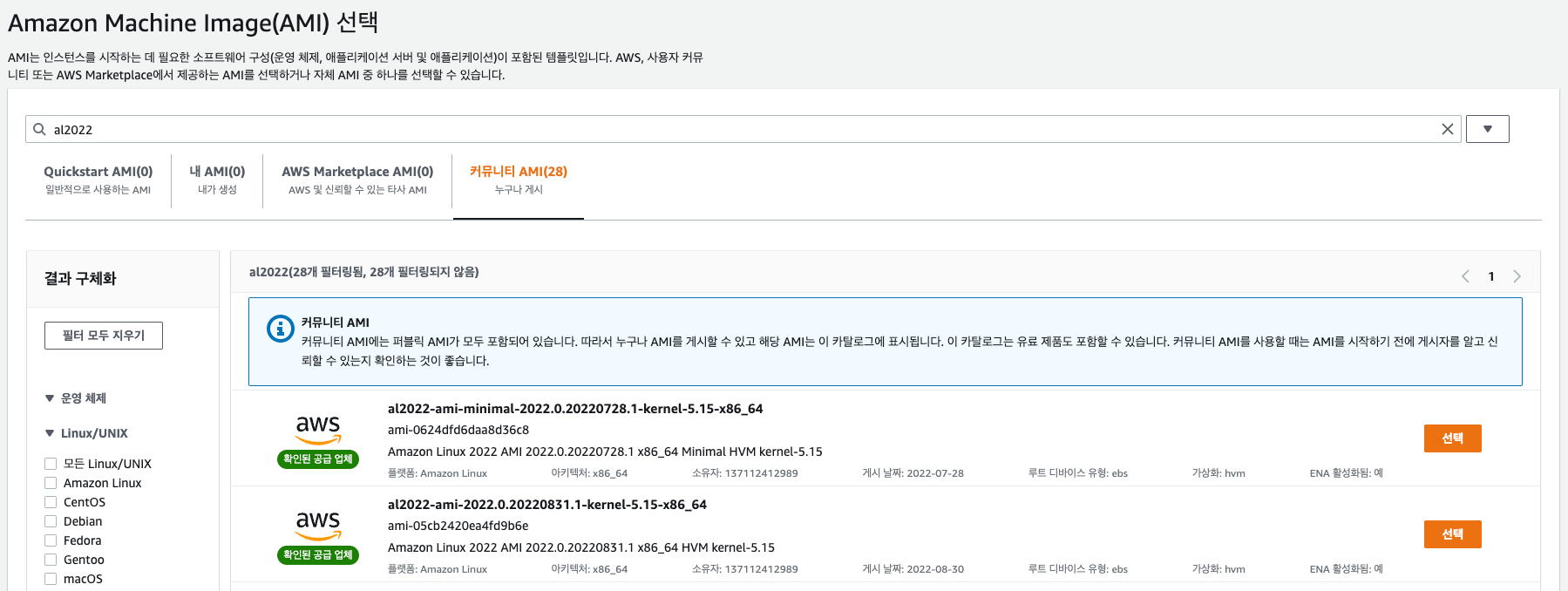Click title al2022-ami-minimal-2022.0.20220728.1-kernel-5.15-x86_64
Viewport: 1568px width, 591px height.
pos(575,409)
